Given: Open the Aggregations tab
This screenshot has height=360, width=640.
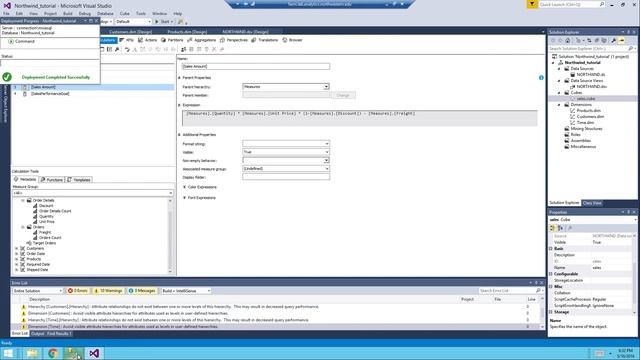Looking at the screenshot, I should [201, 40].
